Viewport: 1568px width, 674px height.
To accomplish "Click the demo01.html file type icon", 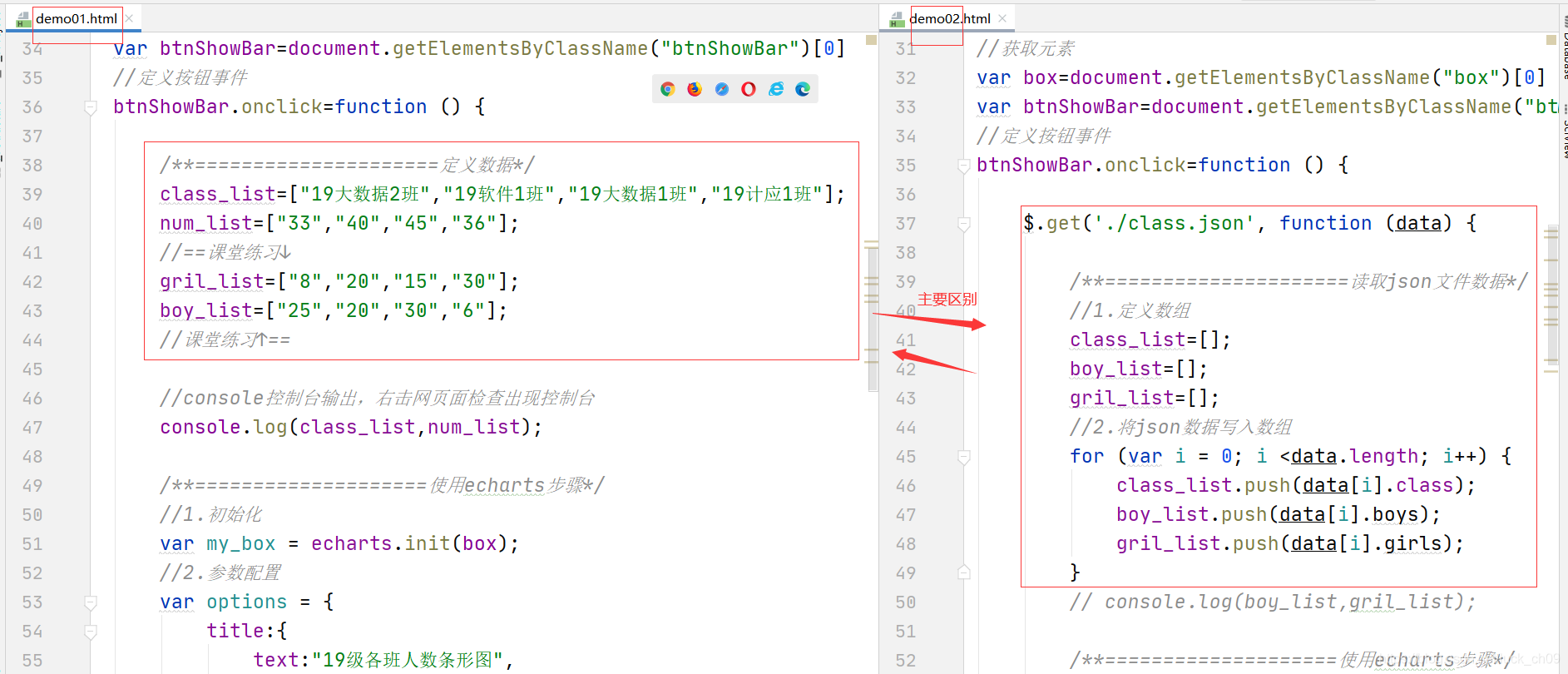I will [x=23, y=19].
